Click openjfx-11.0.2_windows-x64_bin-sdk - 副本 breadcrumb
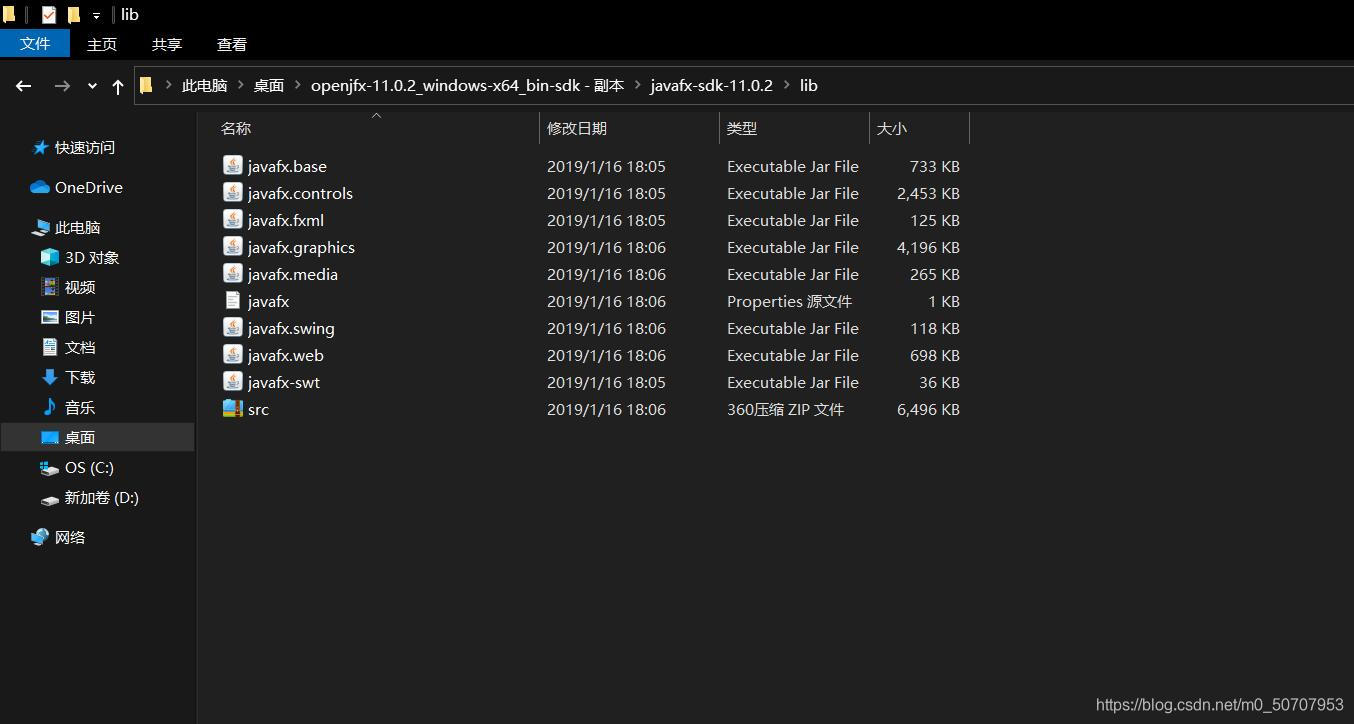 click(x=467, y=86)
